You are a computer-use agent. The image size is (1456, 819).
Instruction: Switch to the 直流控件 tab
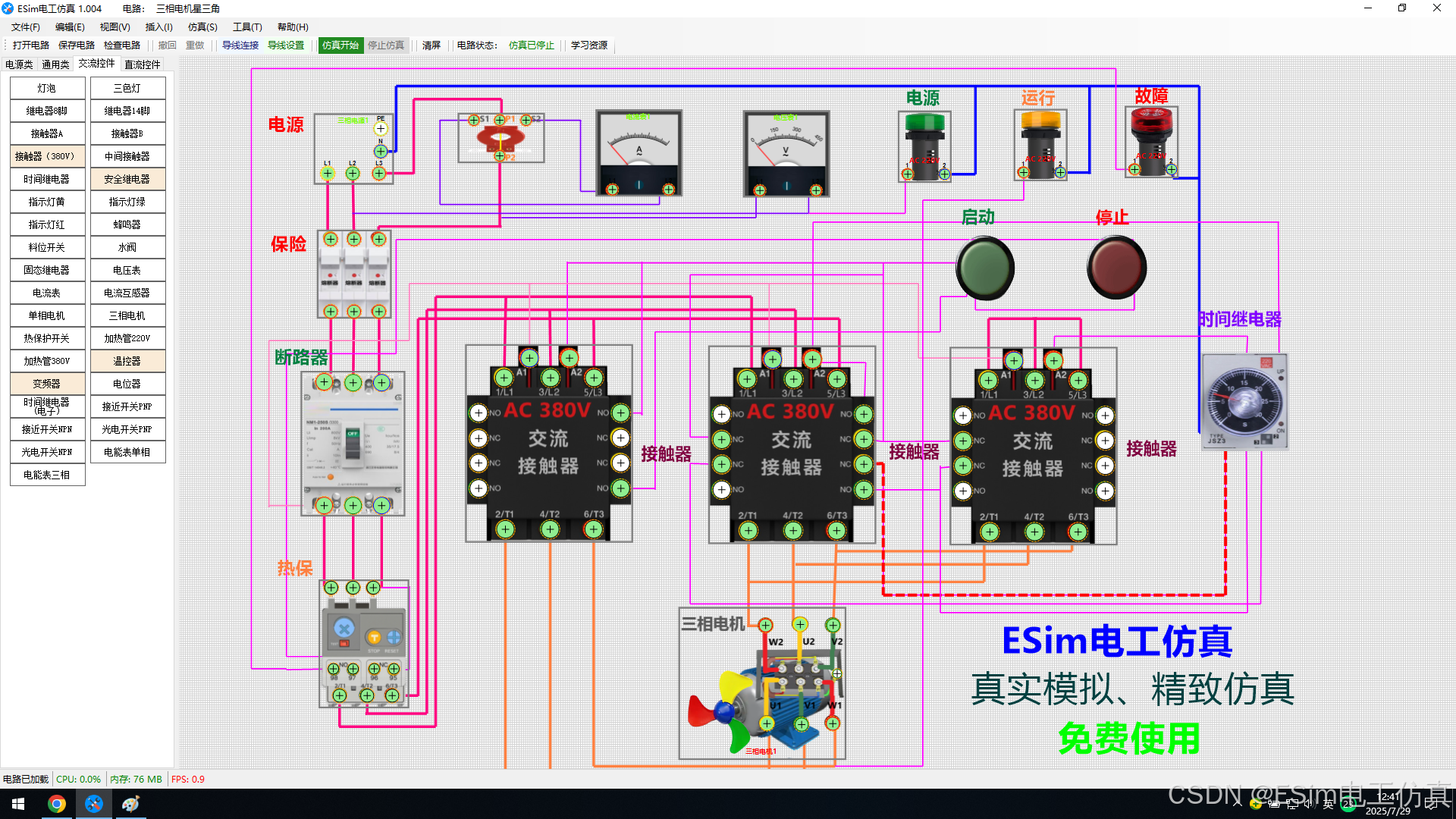[x=142, y=64]
